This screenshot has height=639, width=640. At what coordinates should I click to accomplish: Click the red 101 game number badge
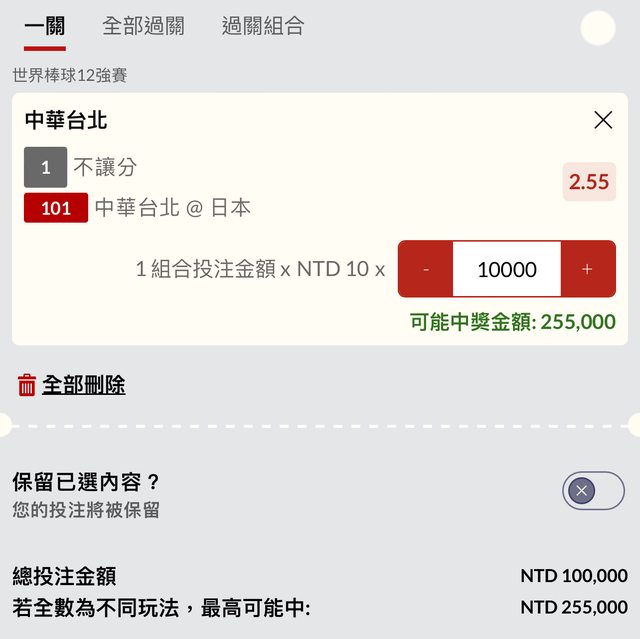(56, 208)
